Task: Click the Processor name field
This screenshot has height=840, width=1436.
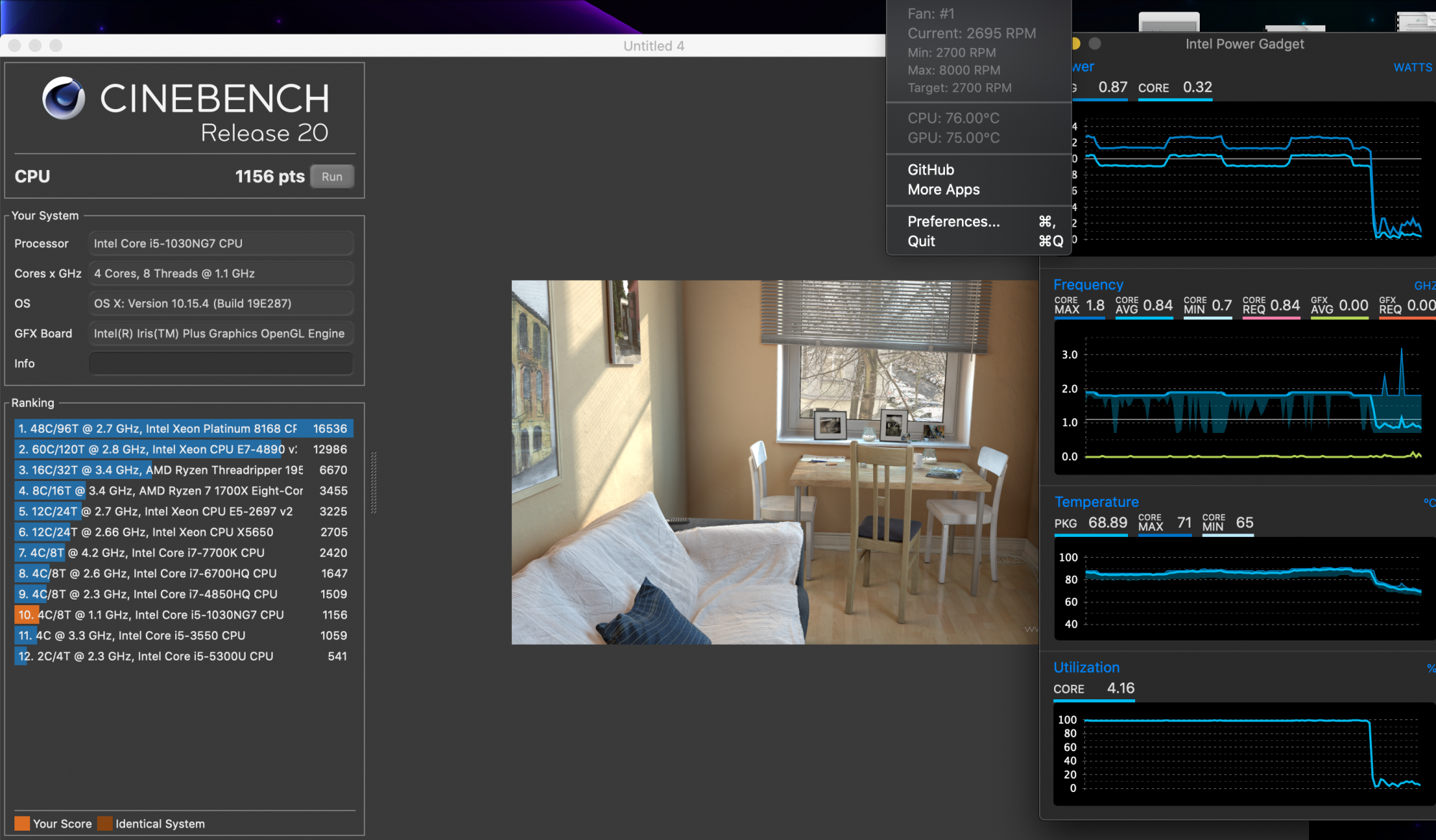Action: click(x=220, y=243)
